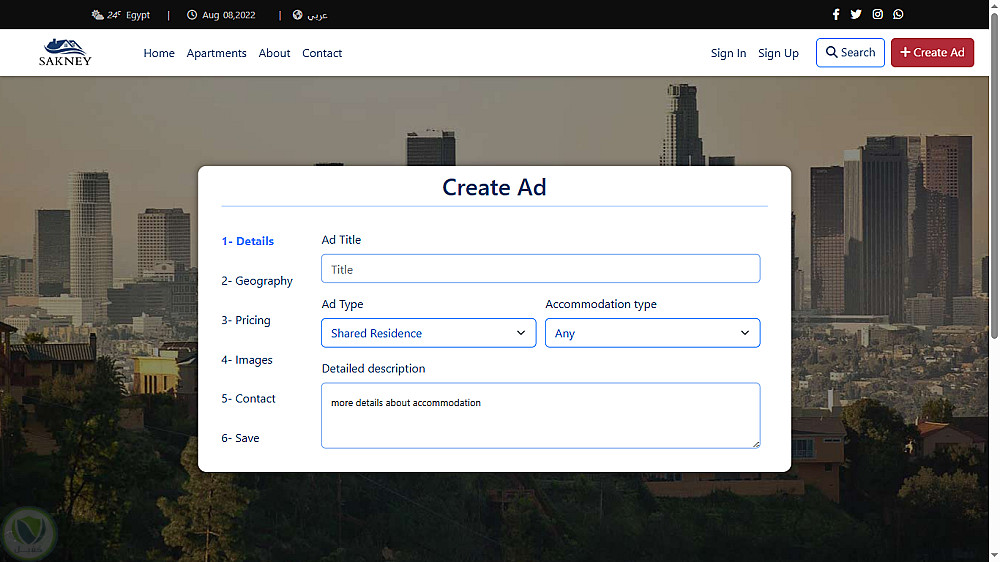Click Sign In link
The height and width of the screenshot is (562, 1000).
pos(728,53)
